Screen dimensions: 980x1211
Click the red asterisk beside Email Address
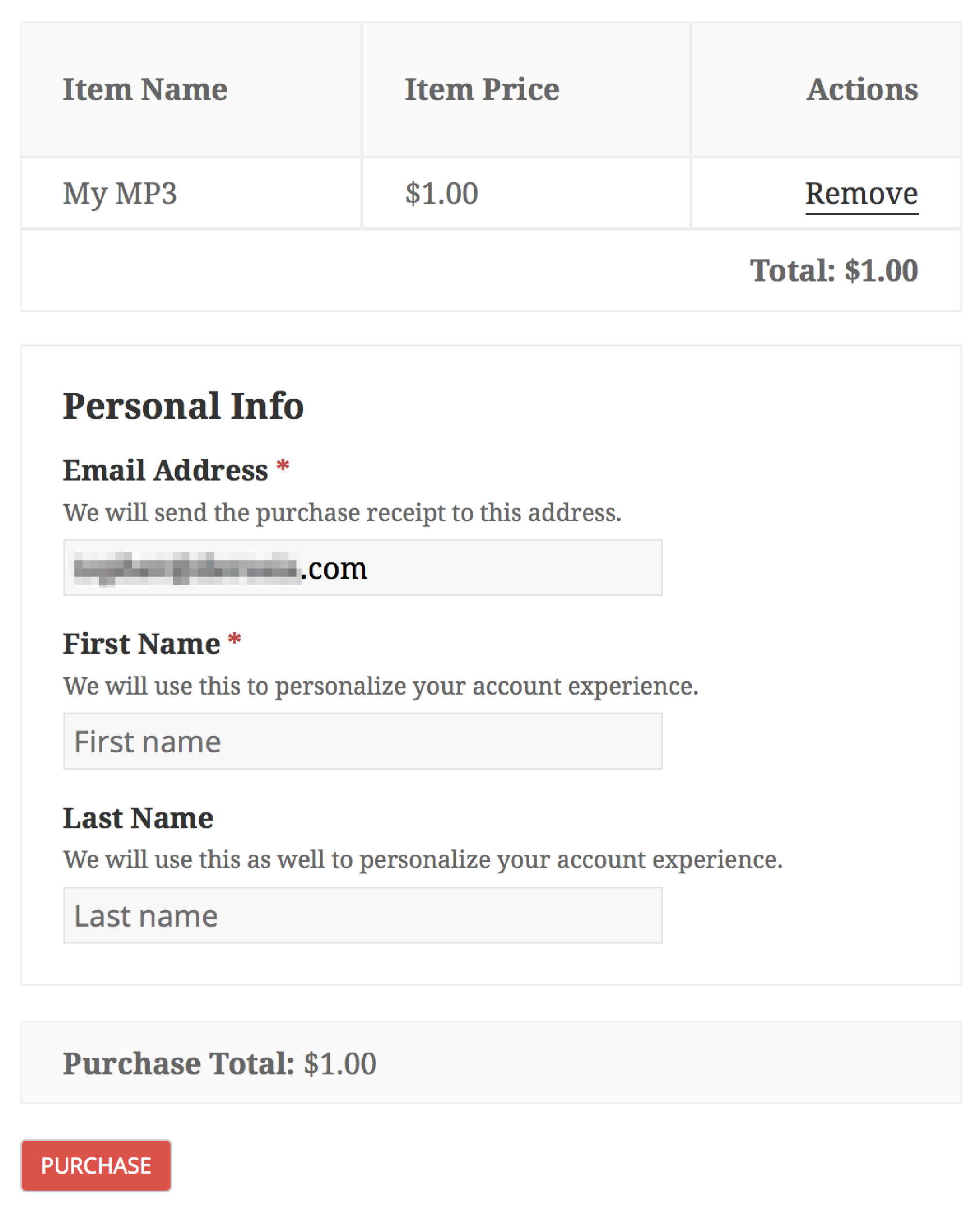coord(283,467)
